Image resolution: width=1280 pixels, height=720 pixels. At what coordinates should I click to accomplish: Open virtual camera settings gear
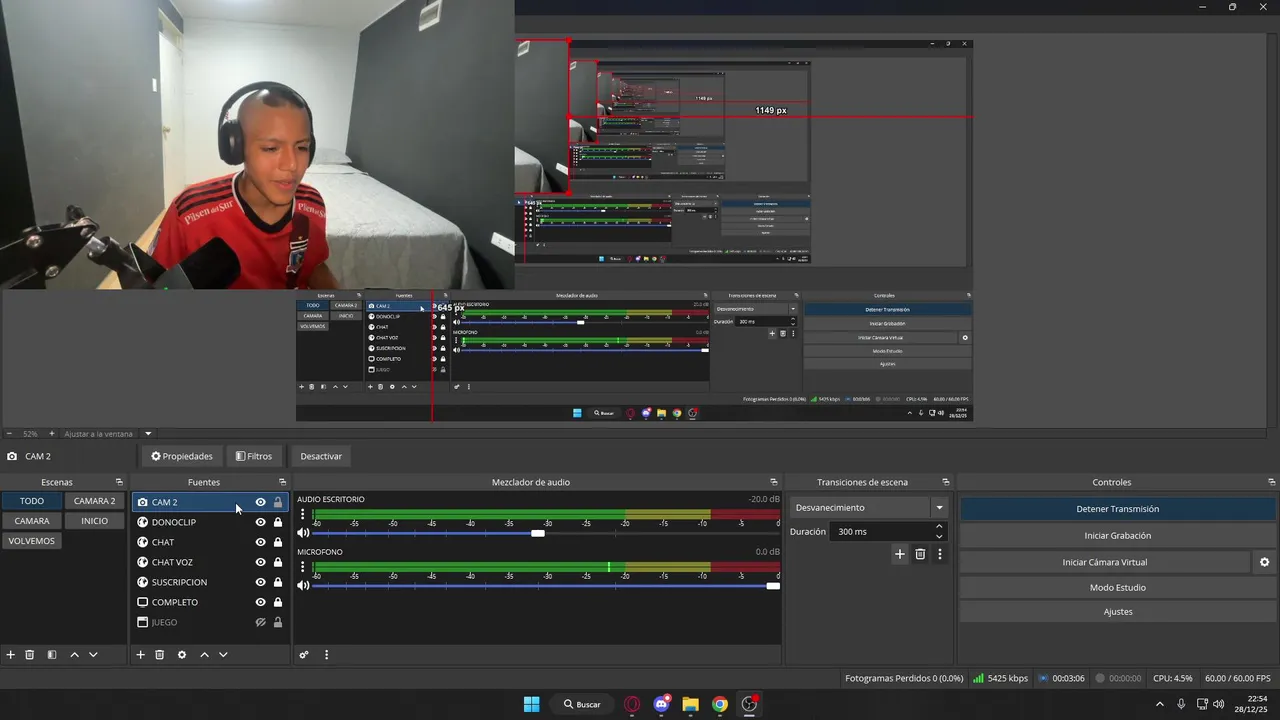[1265, 563]
